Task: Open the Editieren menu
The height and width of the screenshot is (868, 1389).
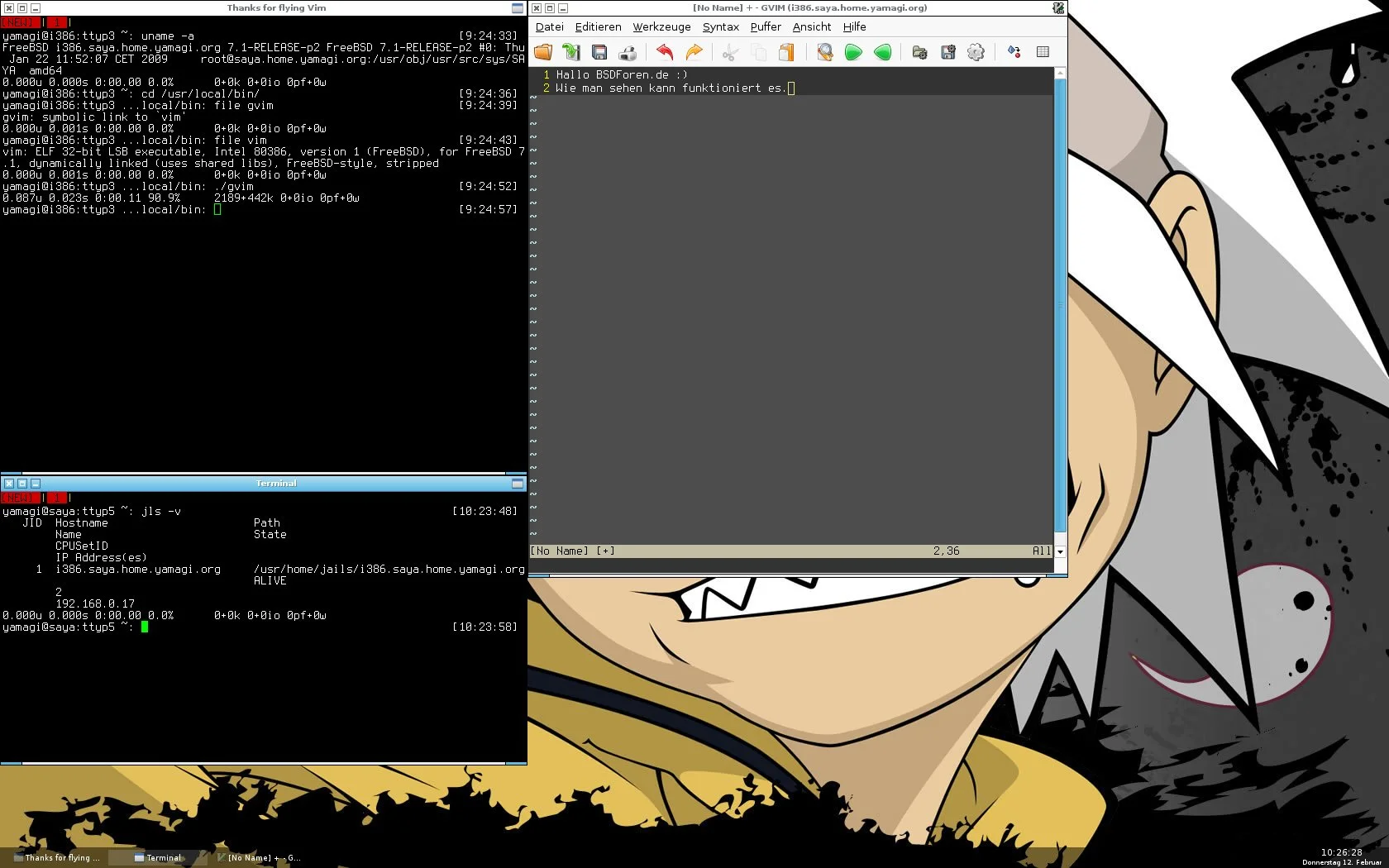Action: pyautogui.click(x=598, y=26)
